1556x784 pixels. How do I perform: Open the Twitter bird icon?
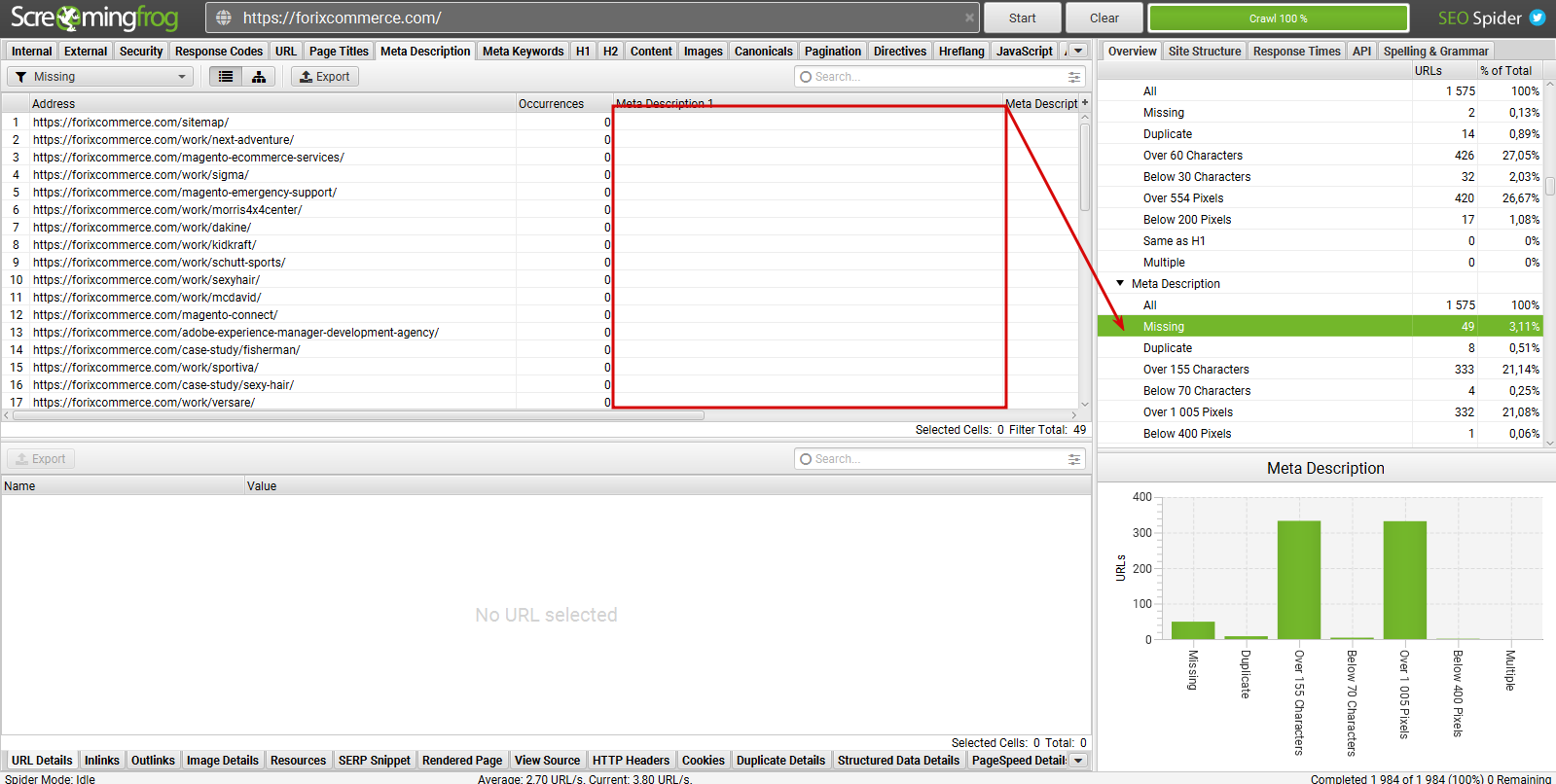click(x=1538, y=18)
